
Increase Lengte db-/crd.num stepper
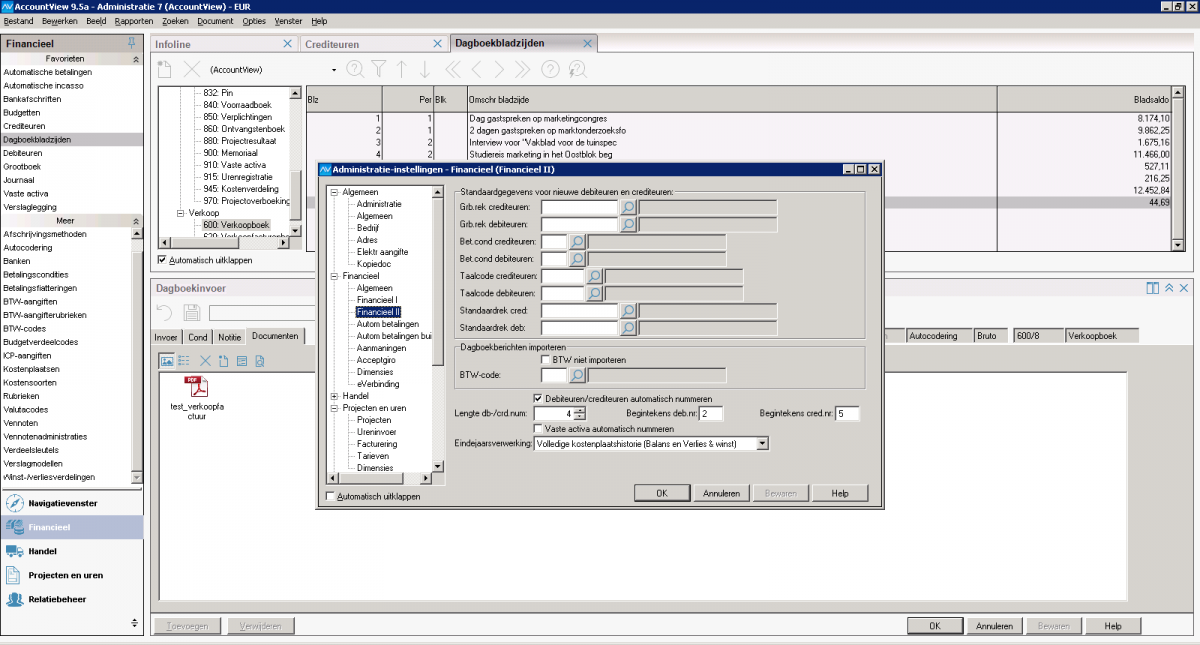[x=580, y=410]
